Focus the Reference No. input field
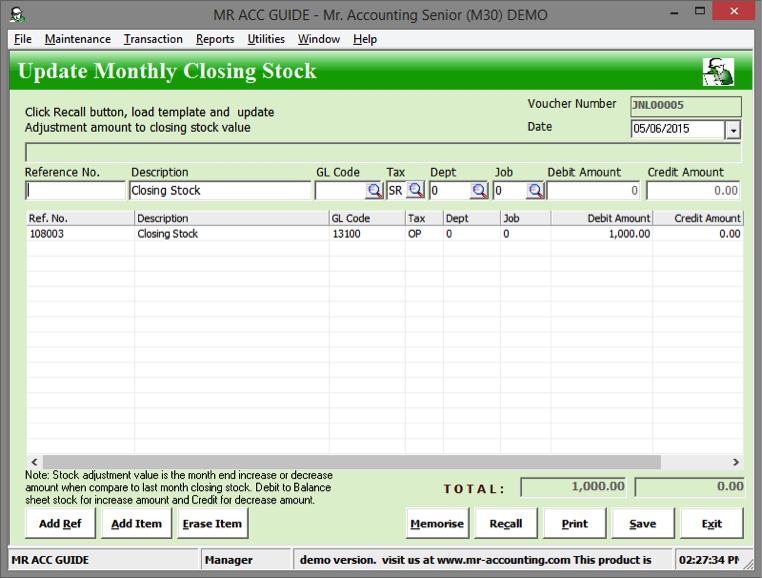The image size is (762, 579). point(75,191)
